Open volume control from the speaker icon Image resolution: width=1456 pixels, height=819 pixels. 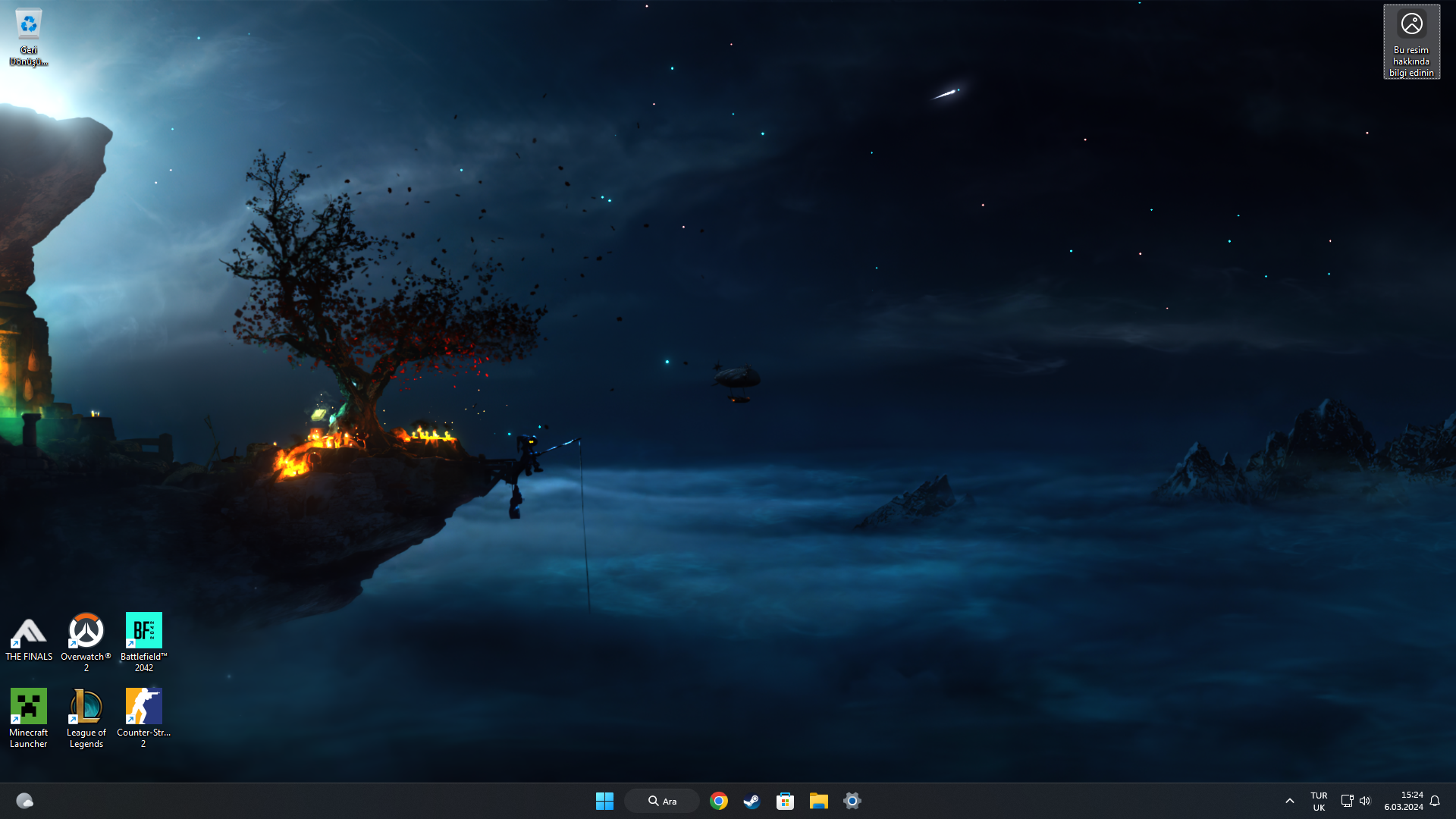tap(1365, 801)
